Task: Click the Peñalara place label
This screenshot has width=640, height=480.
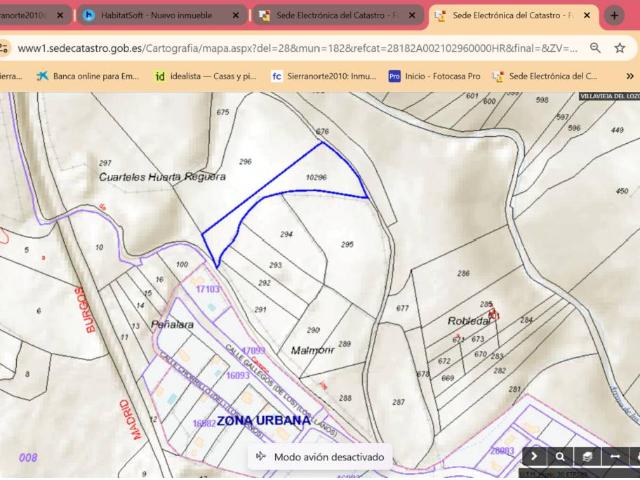Action: [x=172, y=325]
